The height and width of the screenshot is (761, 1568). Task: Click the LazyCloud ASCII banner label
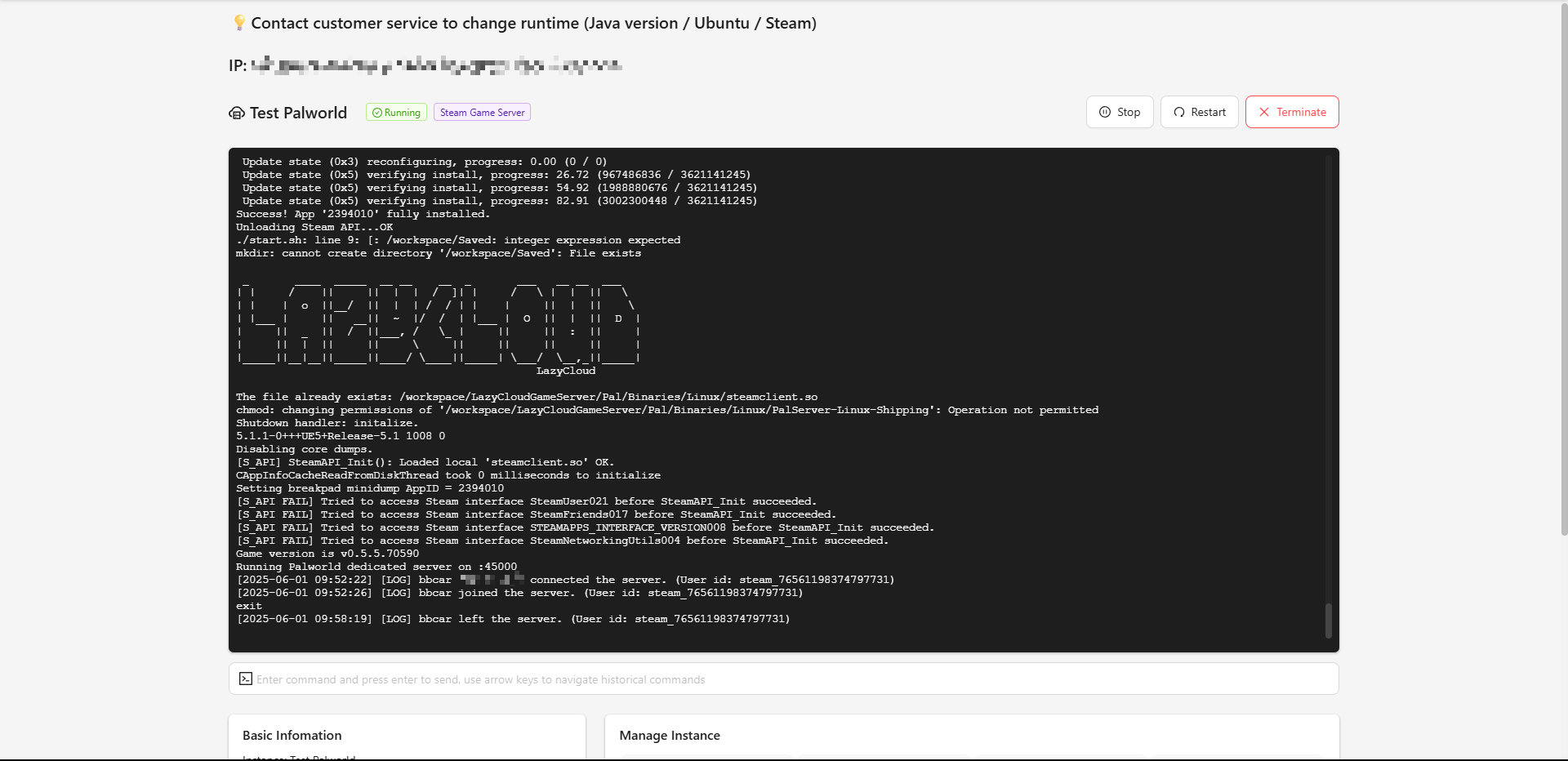pos(566,371)
